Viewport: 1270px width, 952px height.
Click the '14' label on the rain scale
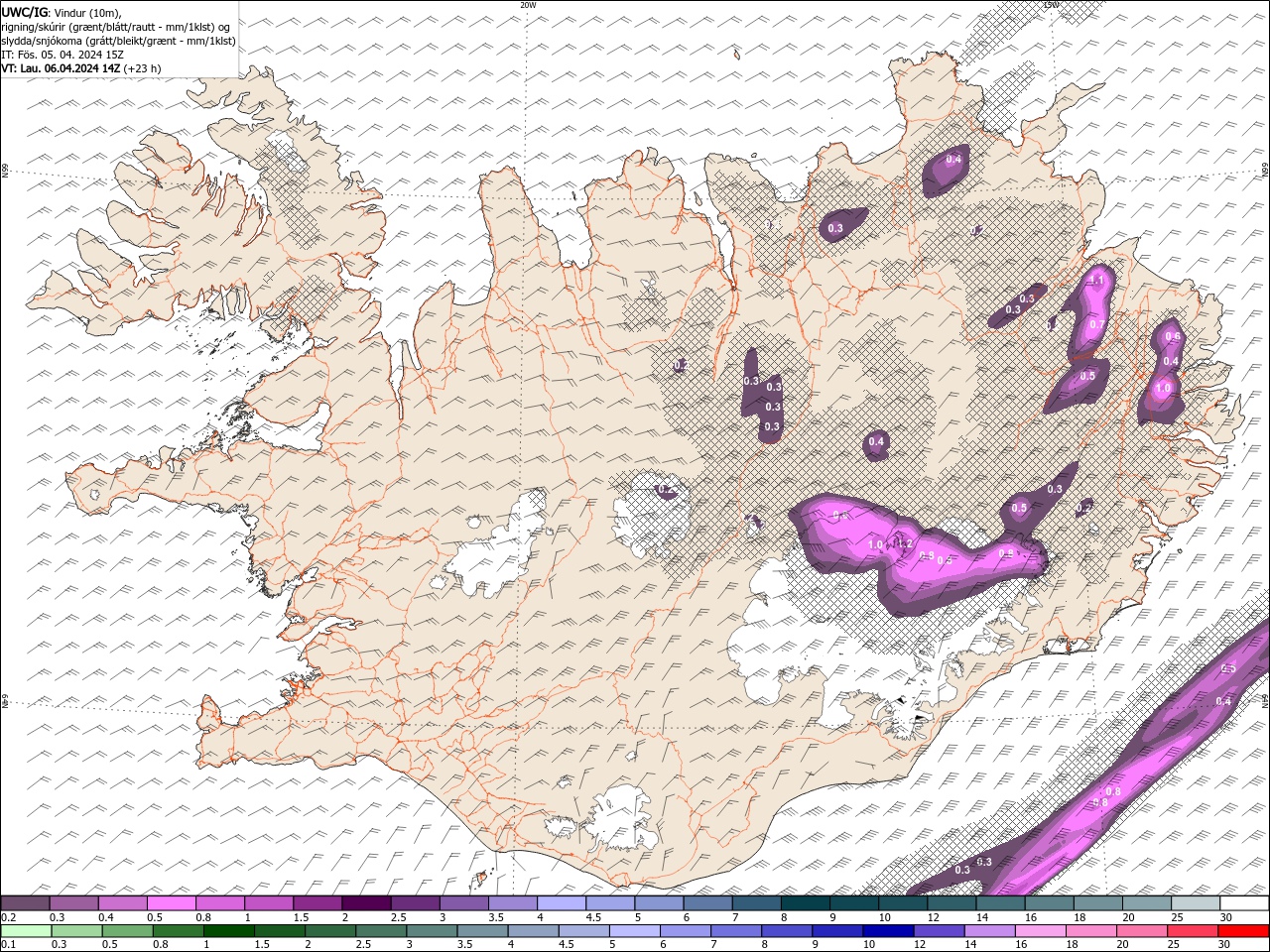point(971,945)
